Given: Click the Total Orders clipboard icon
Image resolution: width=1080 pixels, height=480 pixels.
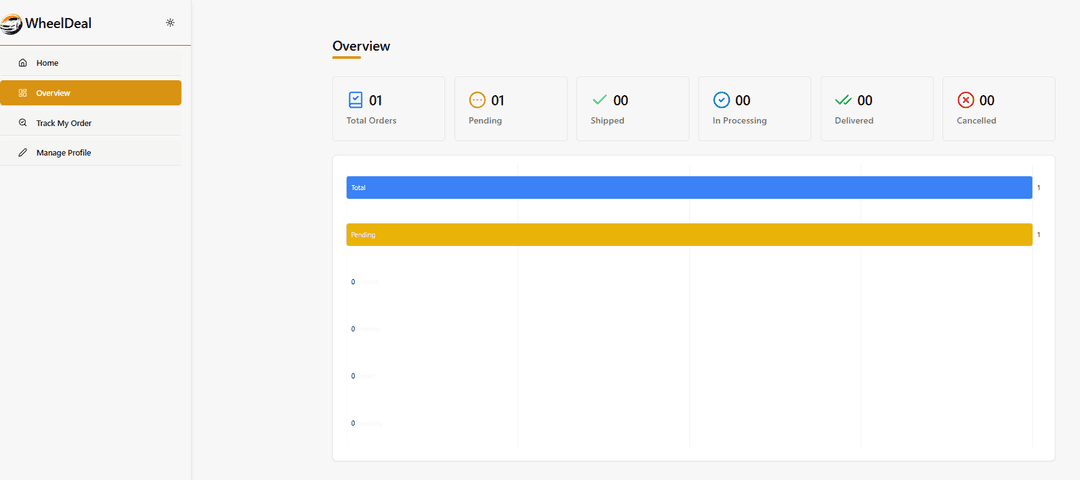Looking at the screenshot, I should point(355,100).
